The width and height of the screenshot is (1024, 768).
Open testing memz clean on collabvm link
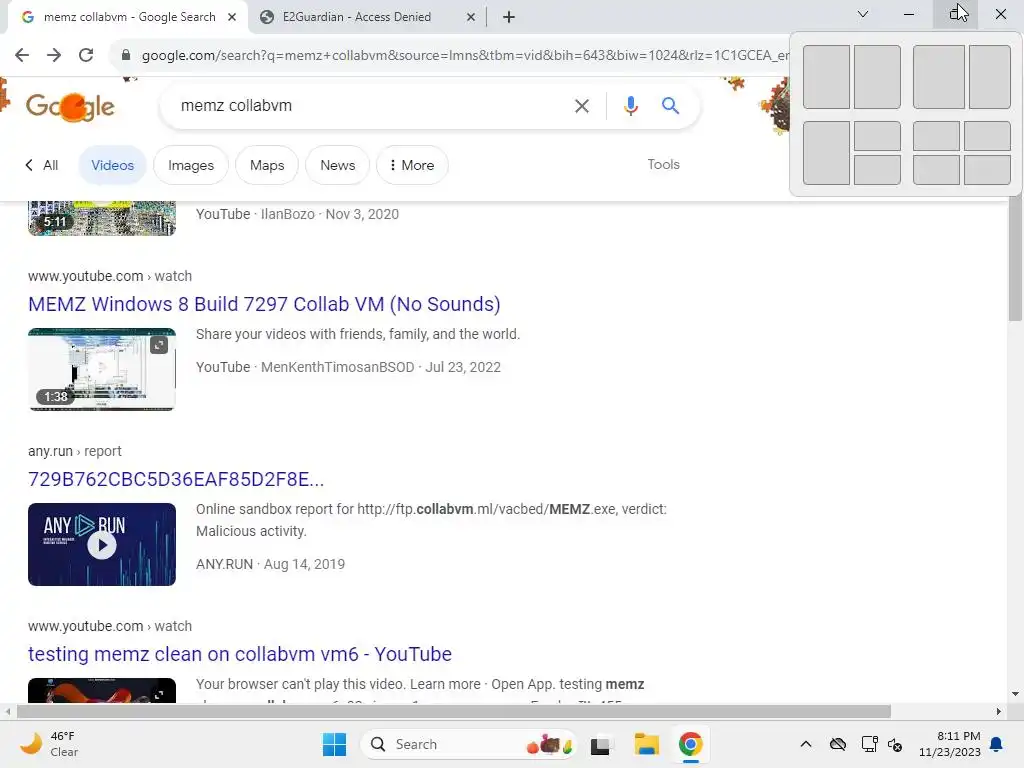click(x=240, y=654)
